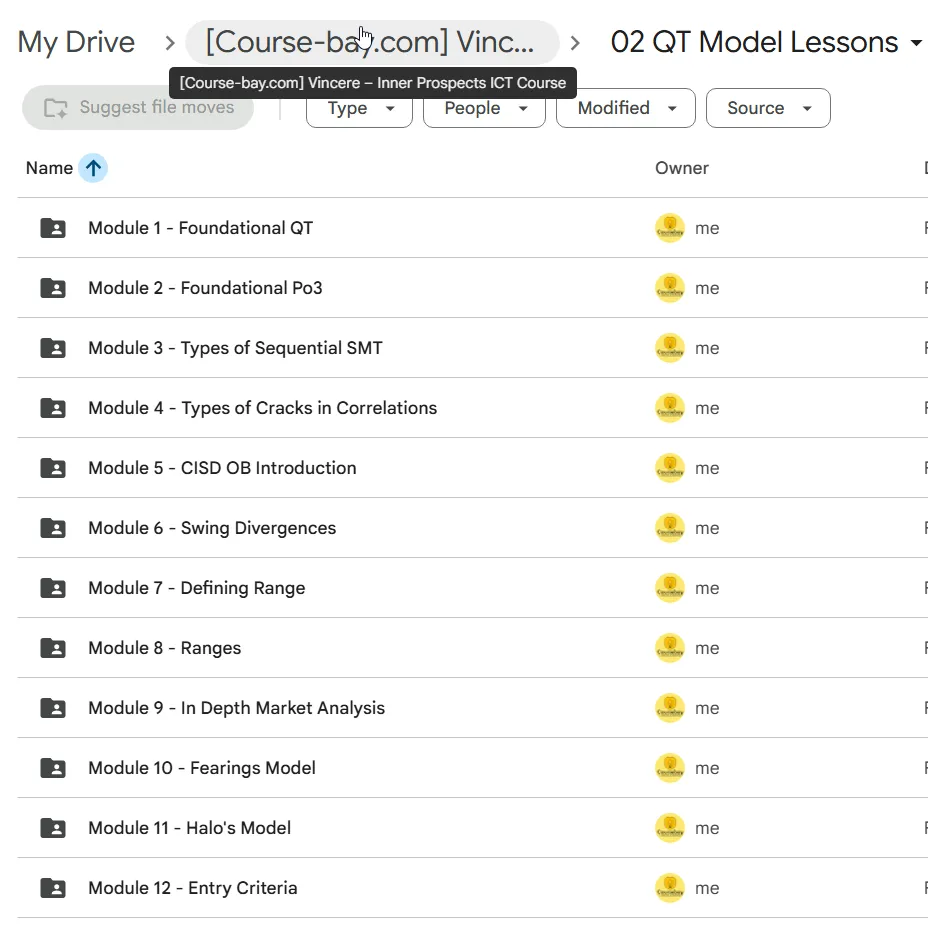Viewport: 928px width, 932px height.
Task: Click the Owner column header
Action: pyautogui.click(x=682, y=168)
